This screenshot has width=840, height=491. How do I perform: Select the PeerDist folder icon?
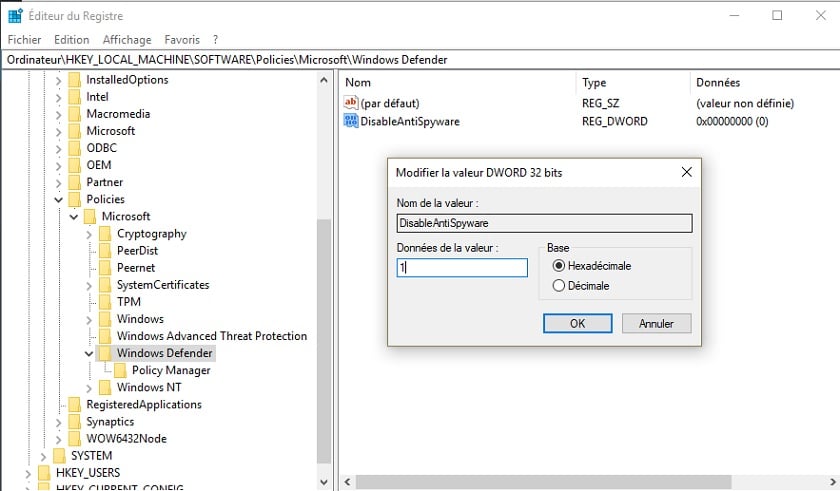(x=105, y=251)
